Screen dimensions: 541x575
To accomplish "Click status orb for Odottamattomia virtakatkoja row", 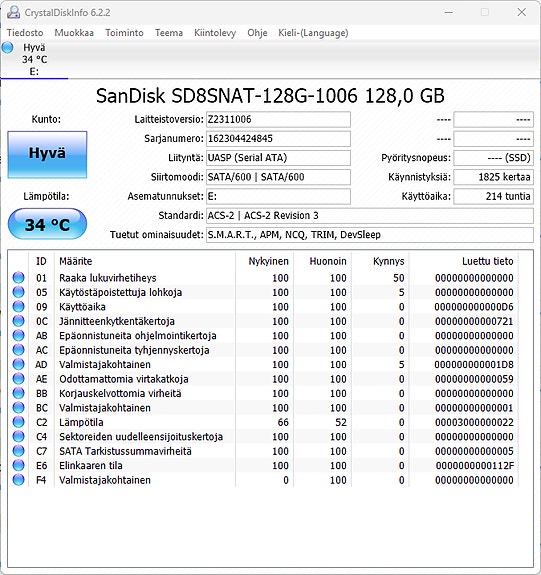I will click(18, 379).
